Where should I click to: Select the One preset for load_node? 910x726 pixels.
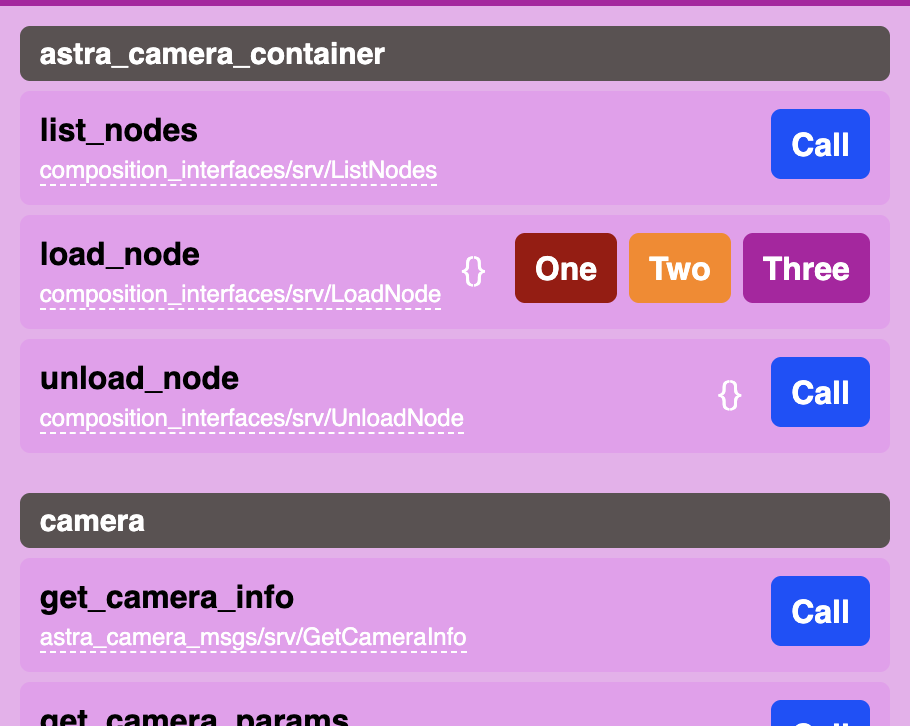point(565,268)
